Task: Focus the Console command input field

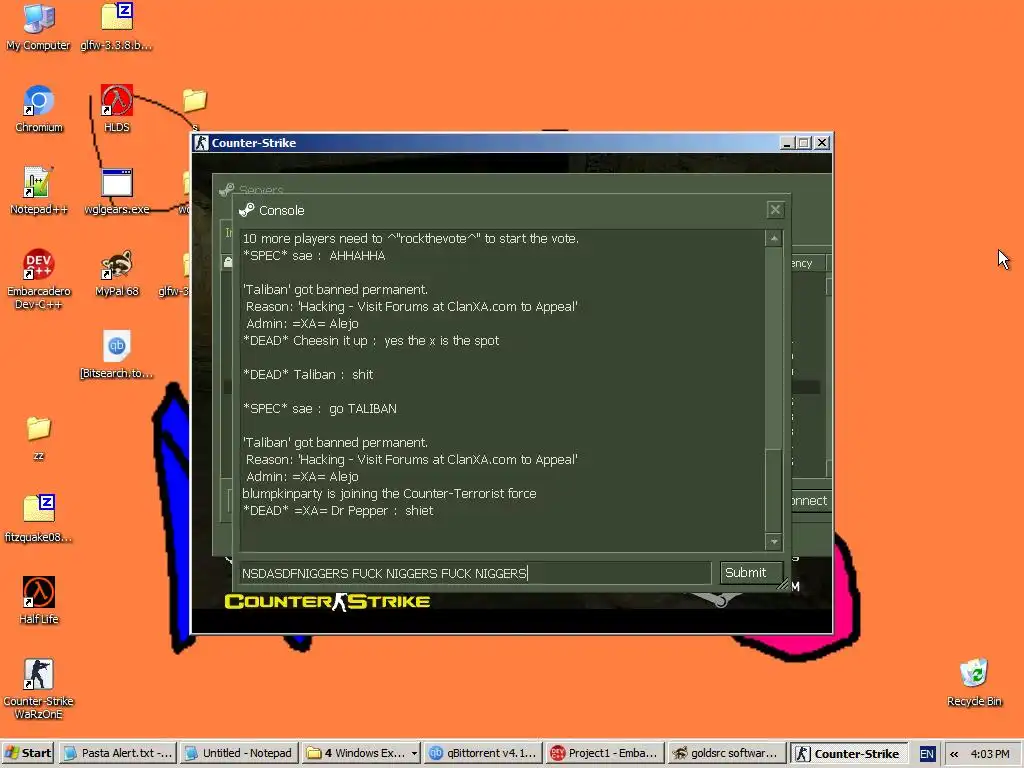Action: (475, 573)
